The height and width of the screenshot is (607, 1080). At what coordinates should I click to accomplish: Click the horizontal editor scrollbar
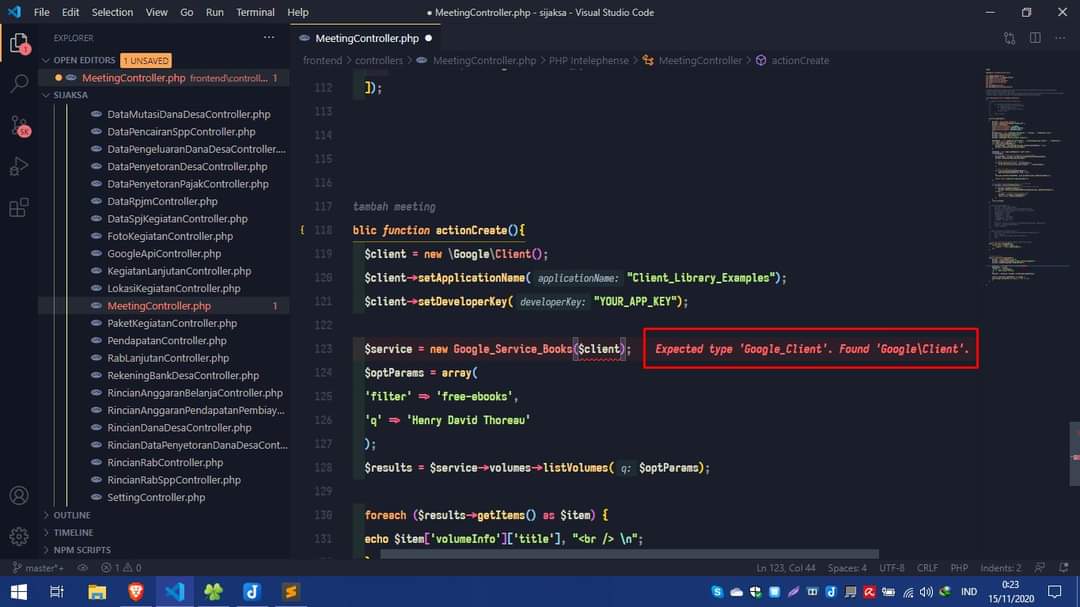[630, 554]
